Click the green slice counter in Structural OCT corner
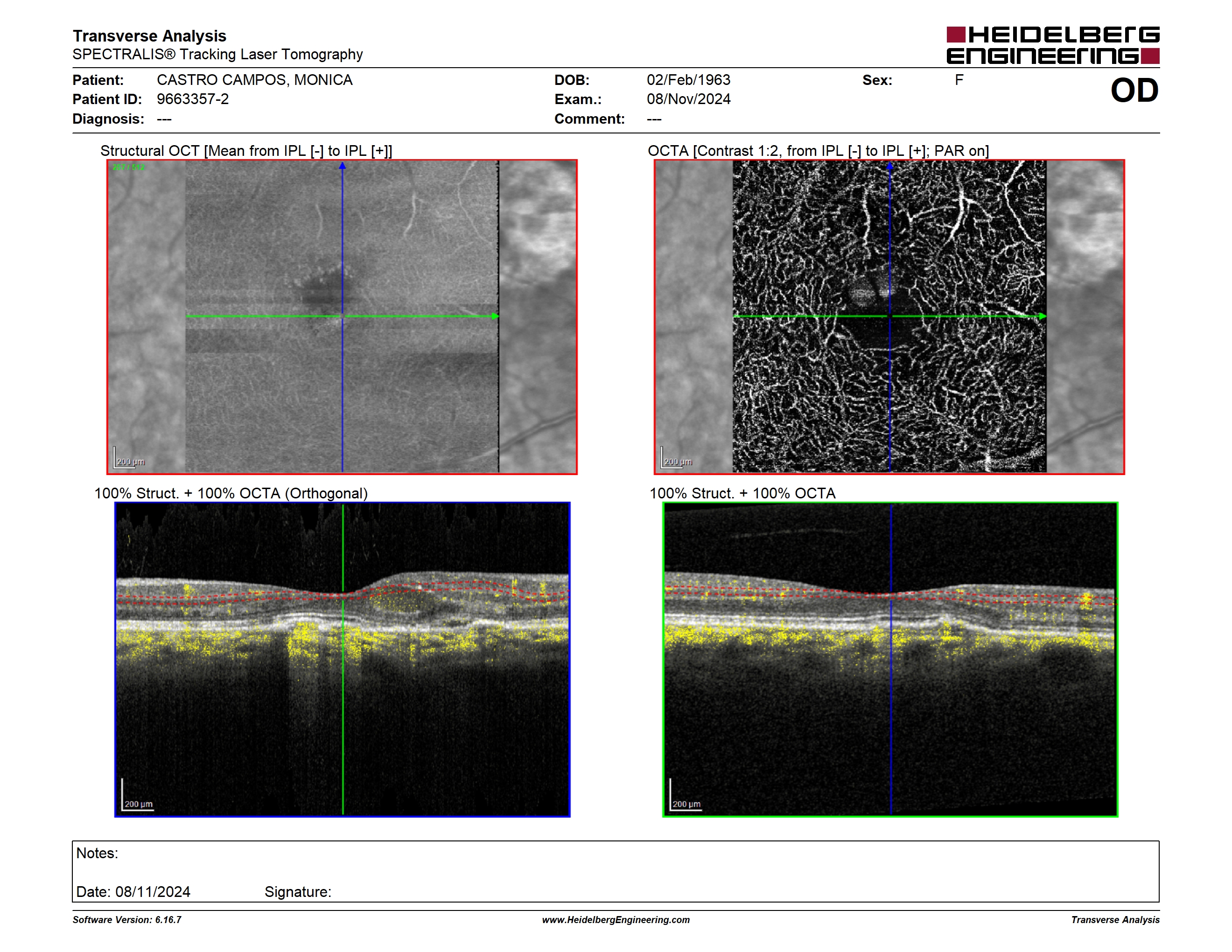 [x=129, y=168]
